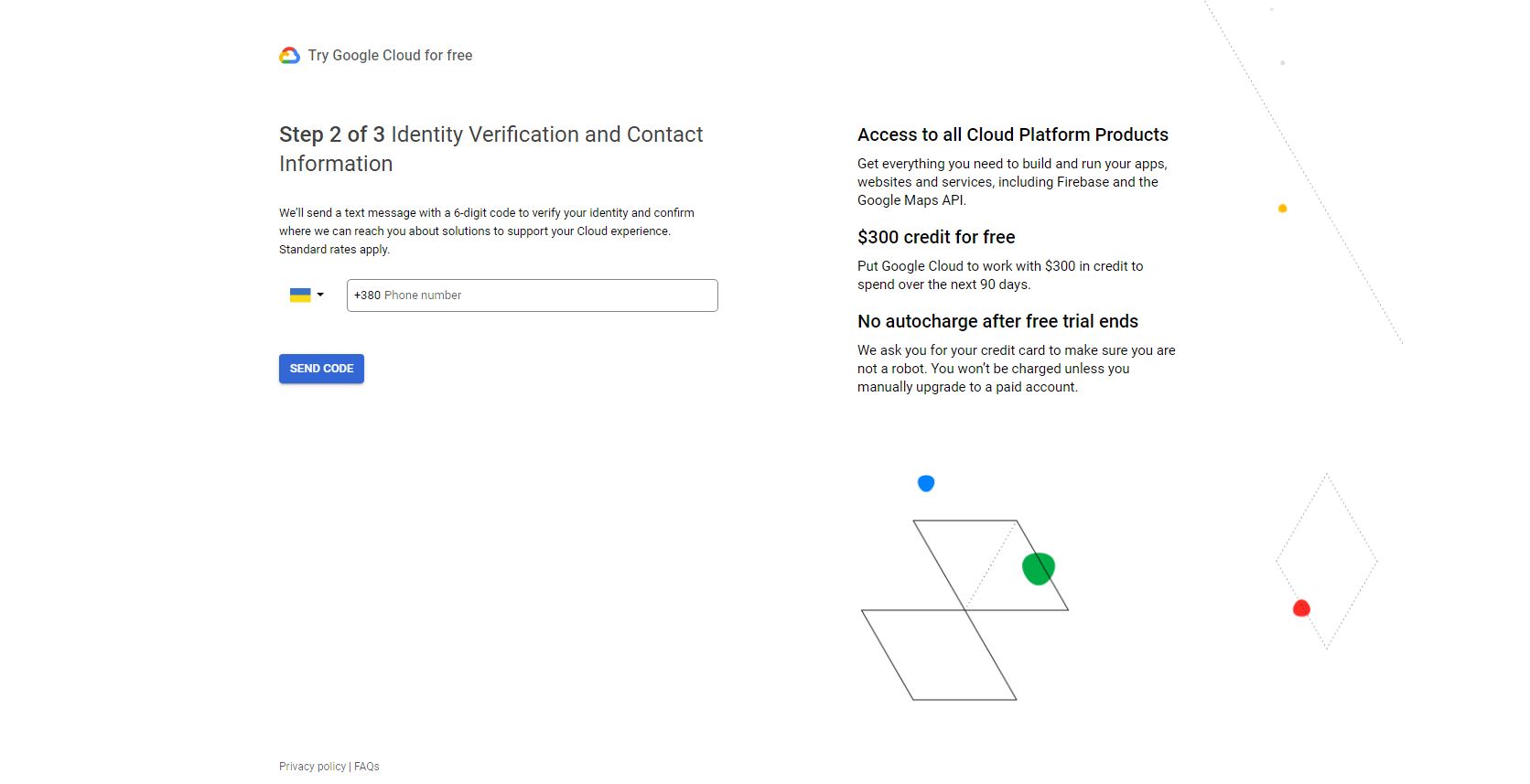The width and height of the screenshot is (1530, 784).
Task: Click Access to all Cloud Platform Products heading
Action: click(1013, 134)
